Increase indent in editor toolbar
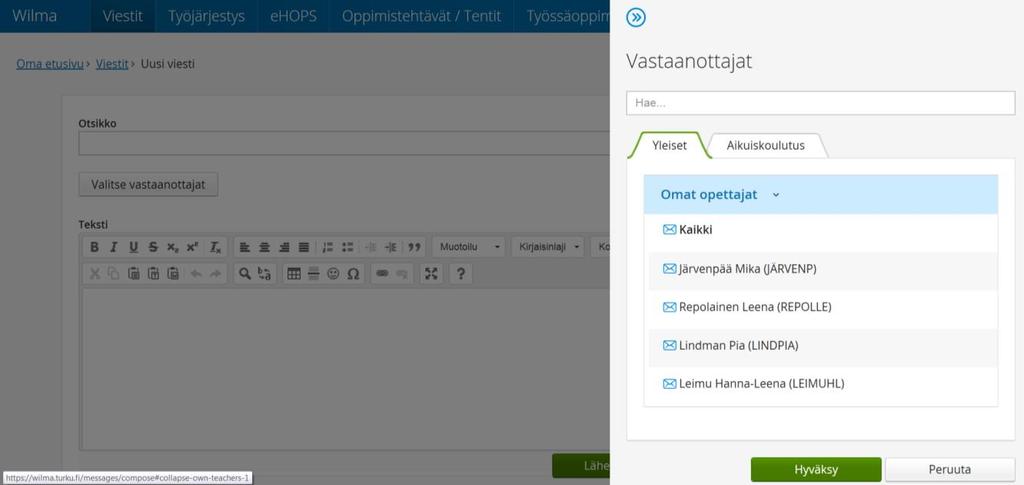 pyautogui.click(x=391, y=247)
